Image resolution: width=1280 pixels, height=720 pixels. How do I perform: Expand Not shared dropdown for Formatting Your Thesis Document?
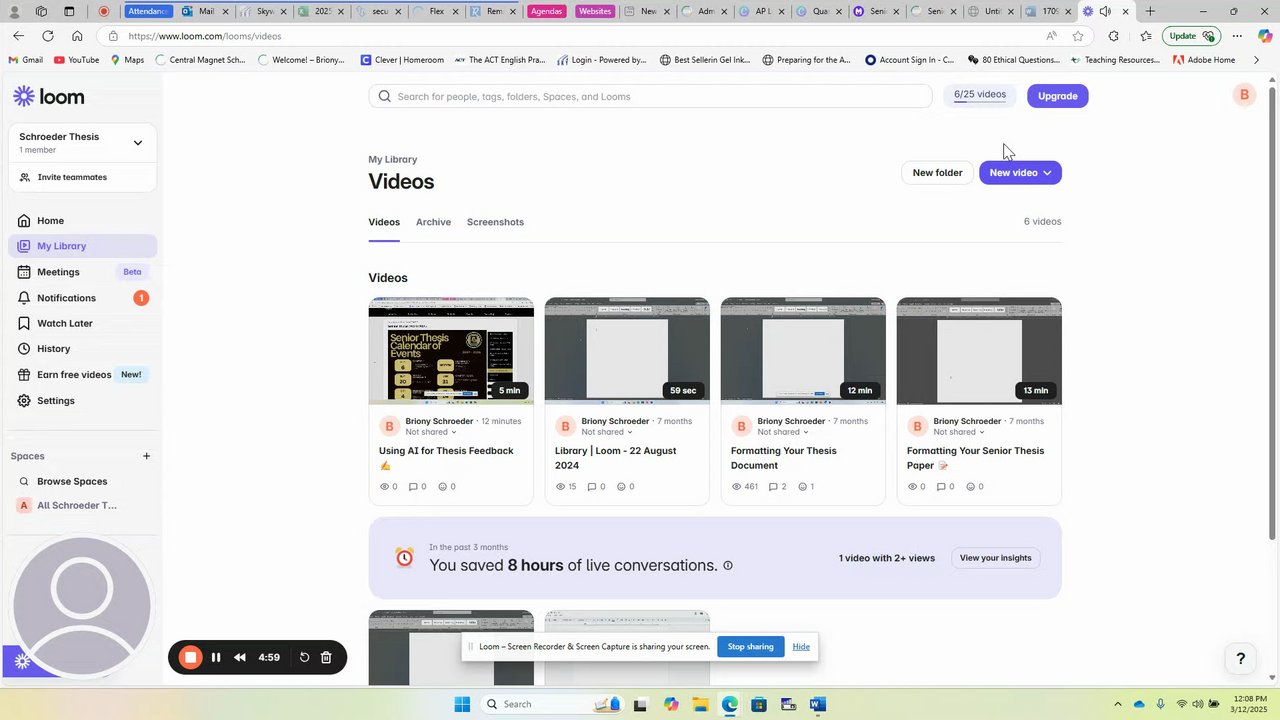point(783,432)
